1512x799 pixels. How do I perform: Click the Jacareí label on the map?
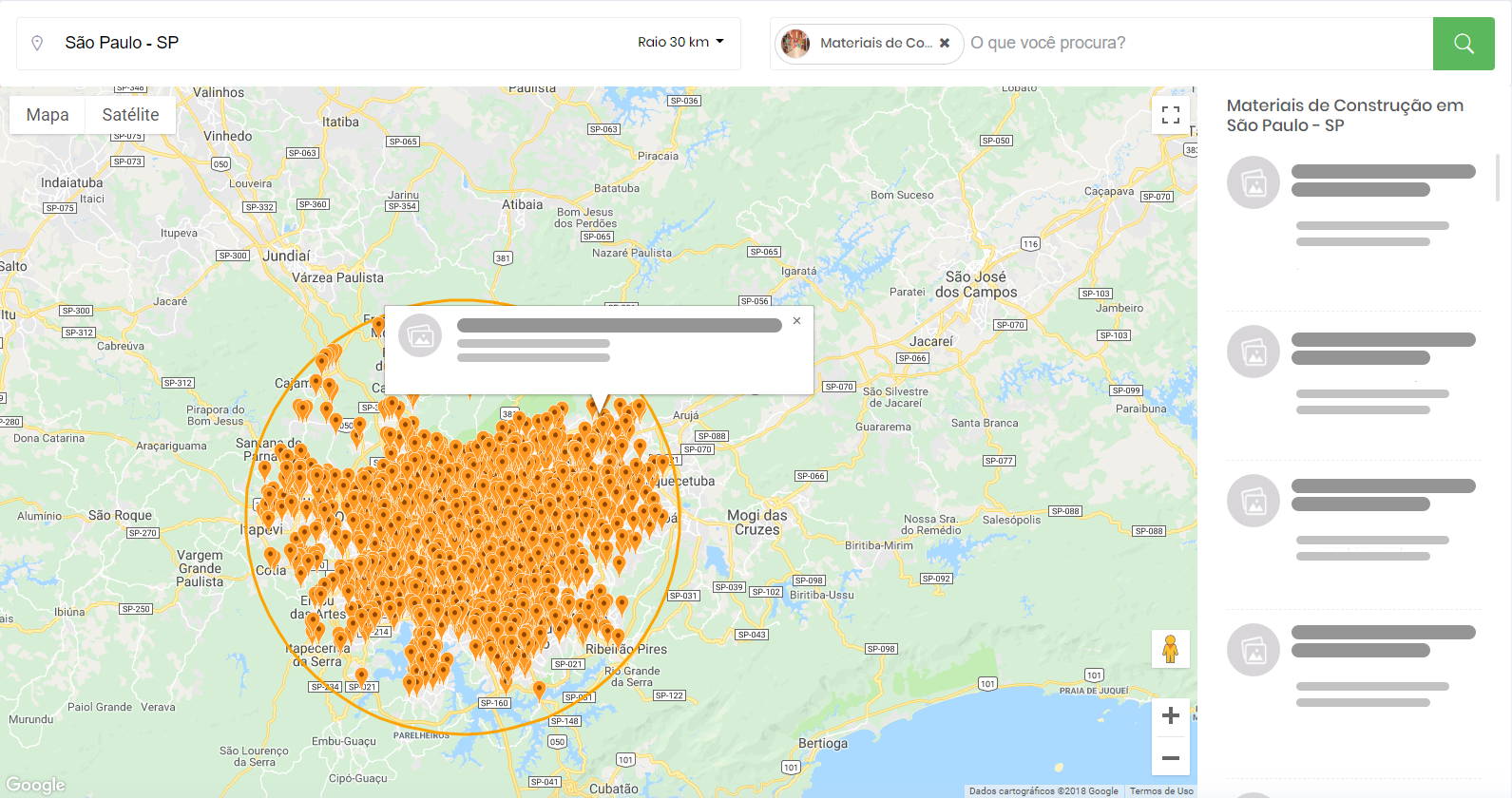point(931,341)
